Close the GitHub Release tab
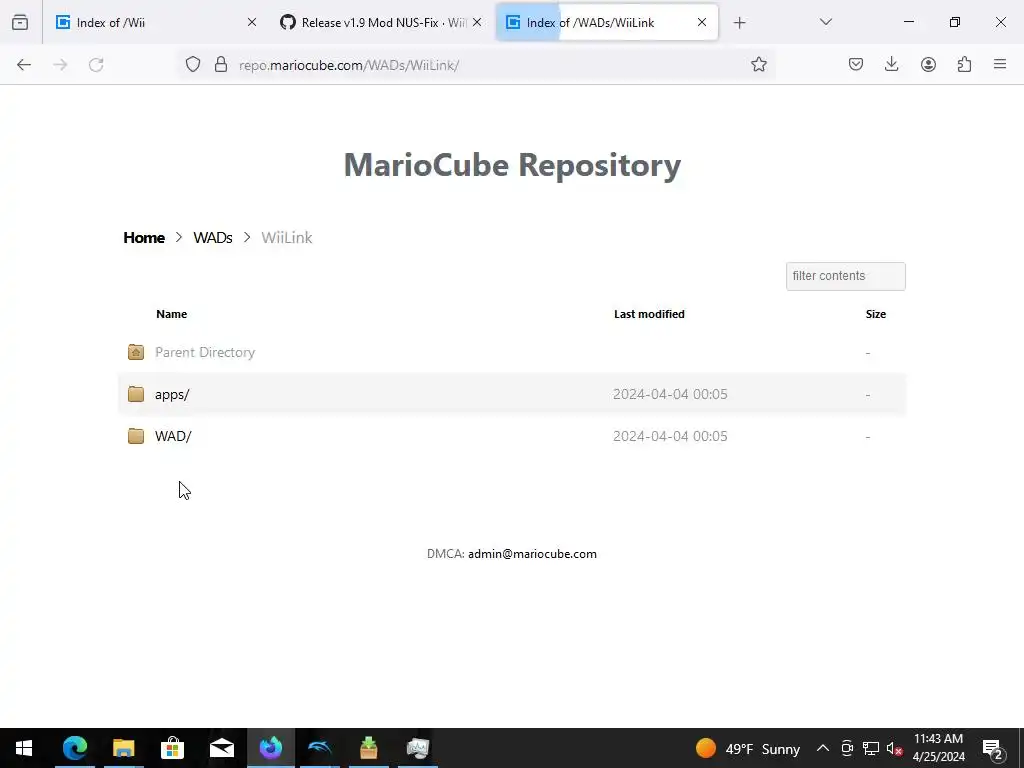 477,22
